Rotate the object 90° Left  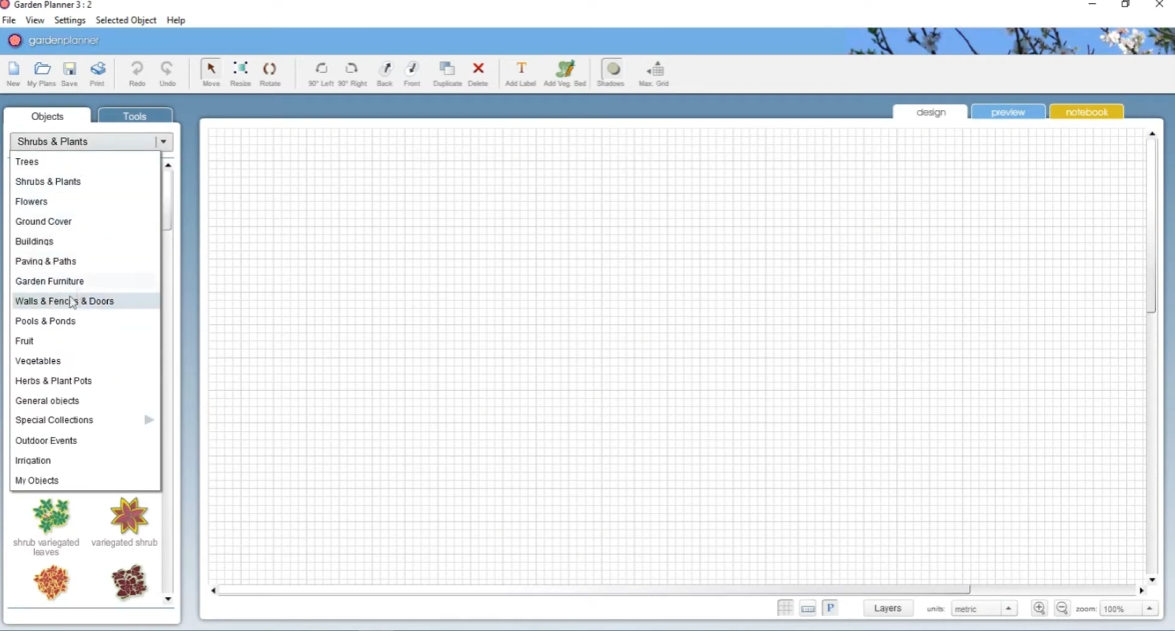321,73
